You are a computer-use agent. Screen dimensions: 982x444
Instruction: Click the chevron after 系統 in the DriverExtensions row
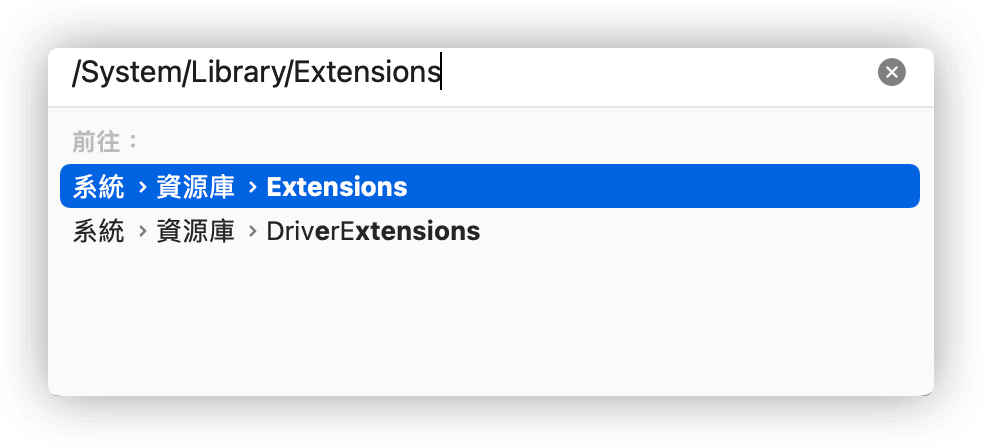(x=142, y=232)
